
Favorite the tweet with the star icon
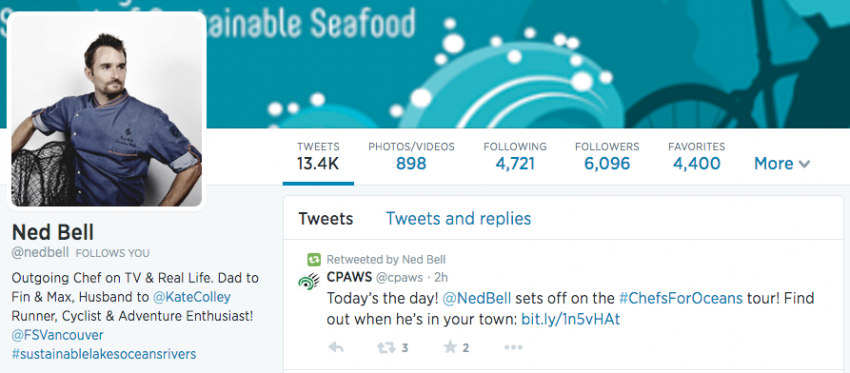(450, 347)
